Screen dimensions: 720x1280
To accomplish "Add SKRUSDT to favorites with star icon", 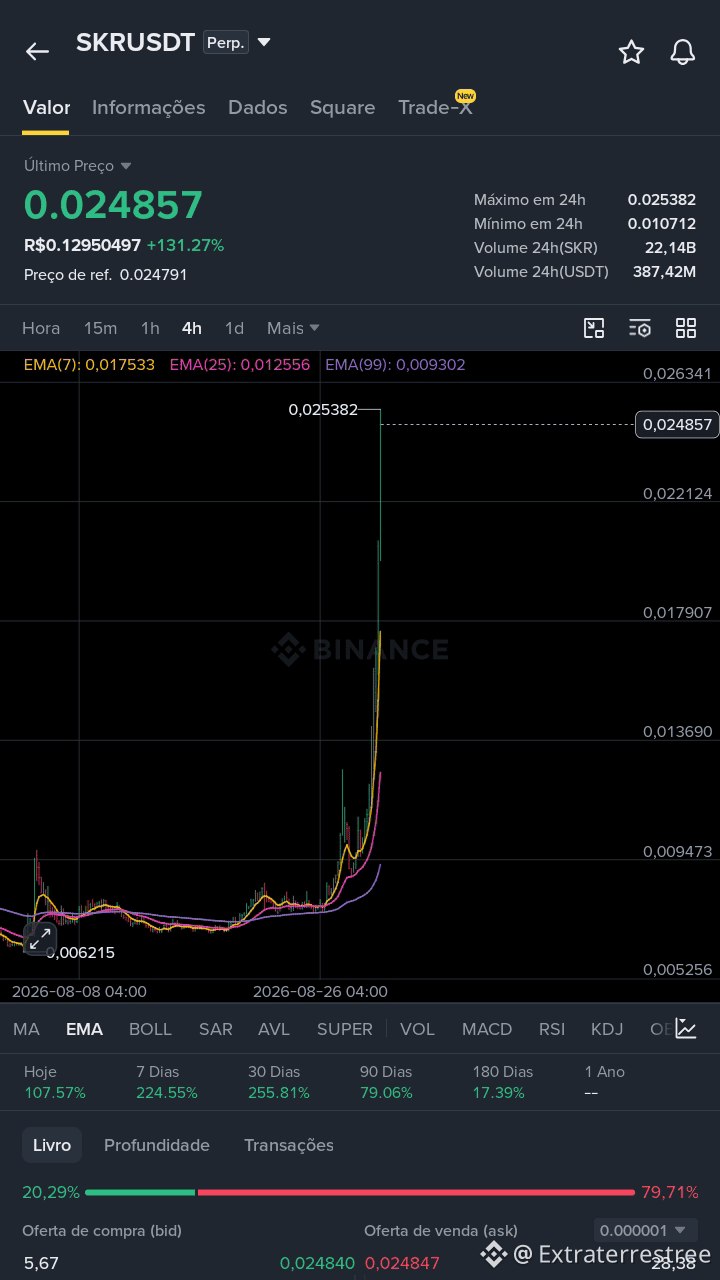I will tap(631, 52).
